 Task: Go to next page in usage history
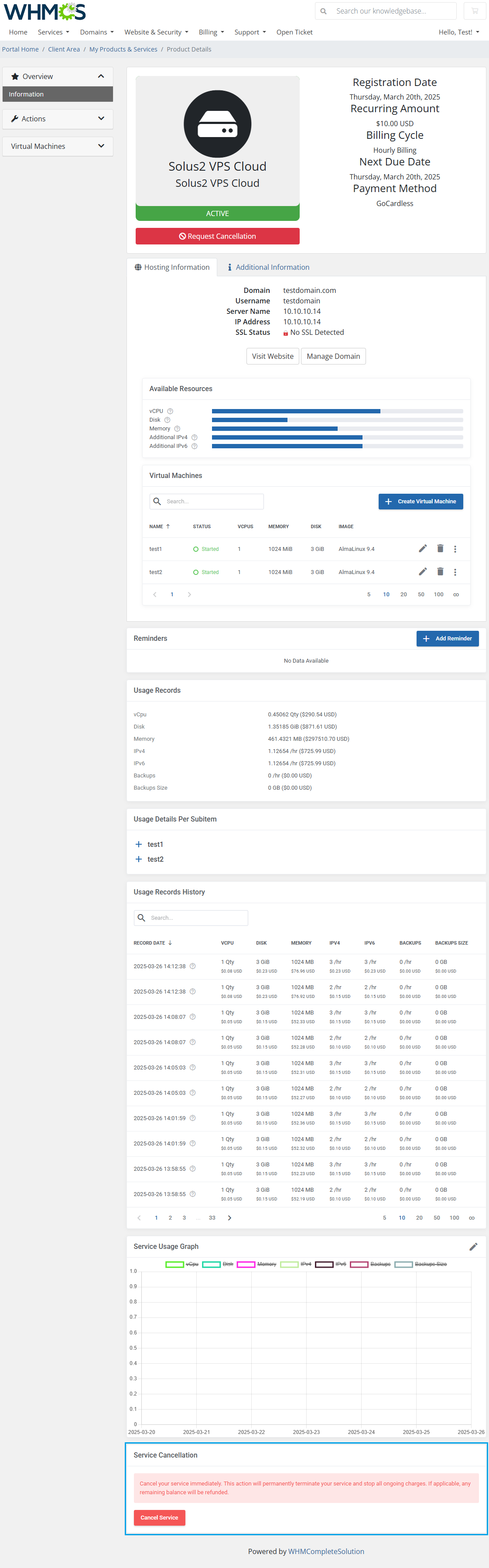point(229,1218)
